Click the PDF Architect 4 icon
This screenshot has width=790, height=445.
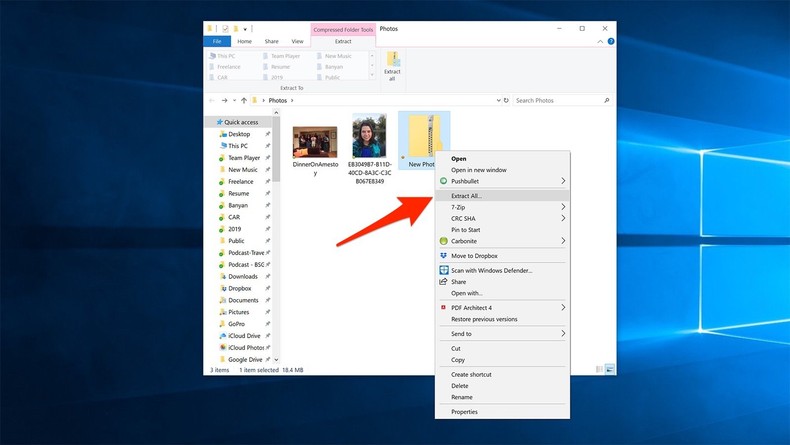point(443,308)
